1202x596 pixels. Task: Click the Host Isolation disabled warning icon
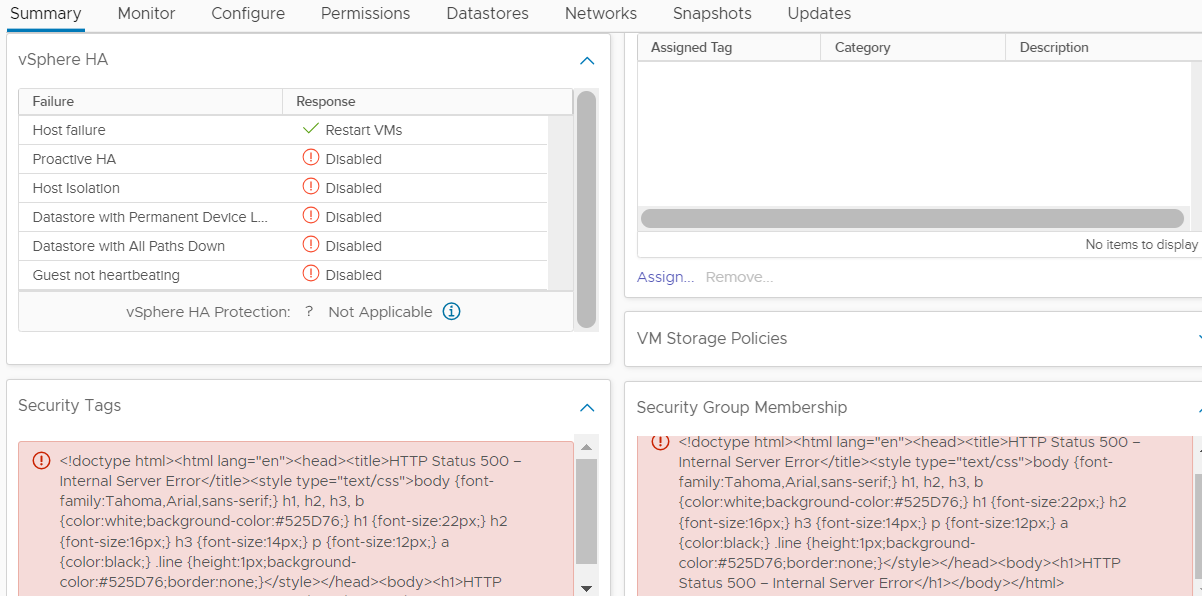coord(310,187)
